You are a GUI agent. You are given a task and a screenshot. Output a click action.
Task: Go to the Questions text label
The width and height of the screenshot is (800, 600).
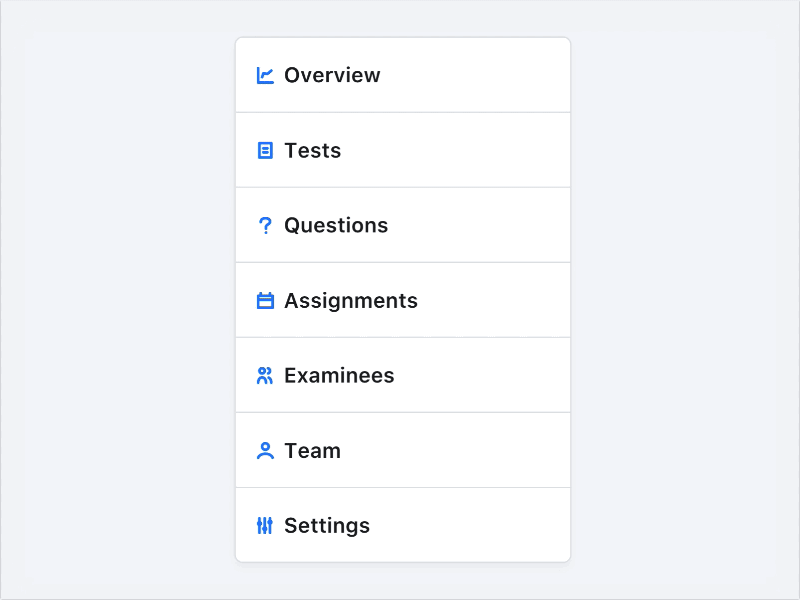pos(336,226)
